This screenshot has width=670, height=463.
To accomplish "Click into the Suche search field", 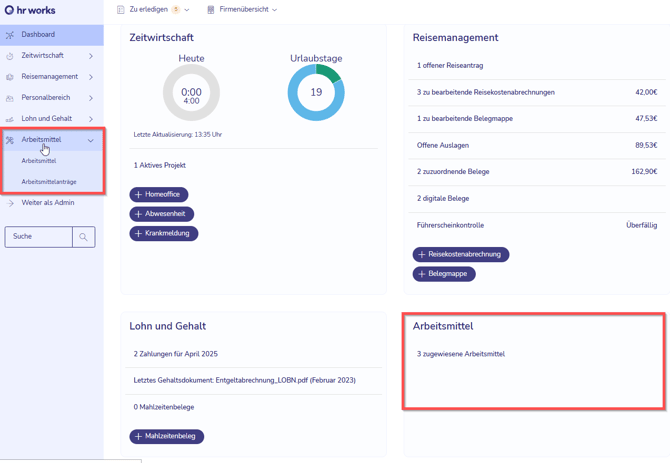I will pos(38,237).
